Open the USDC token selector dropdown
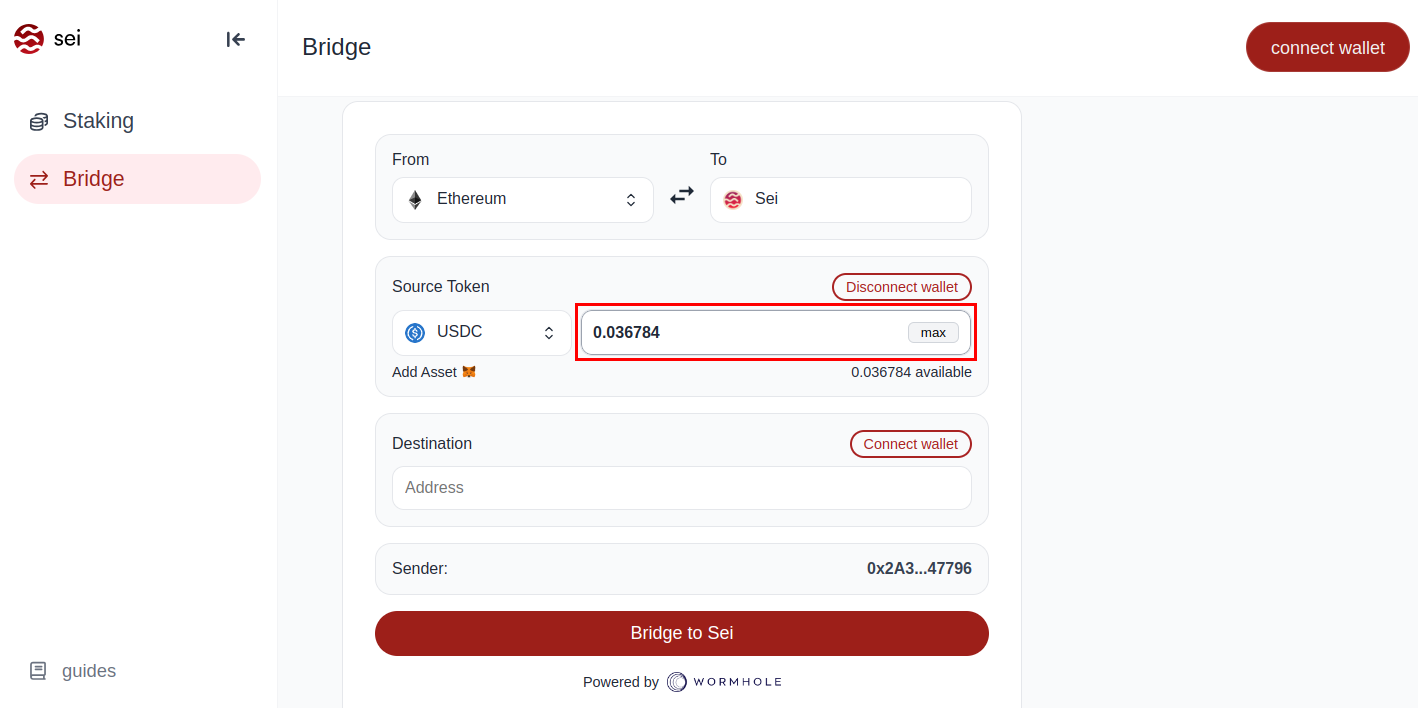 (x=482, y=333)
